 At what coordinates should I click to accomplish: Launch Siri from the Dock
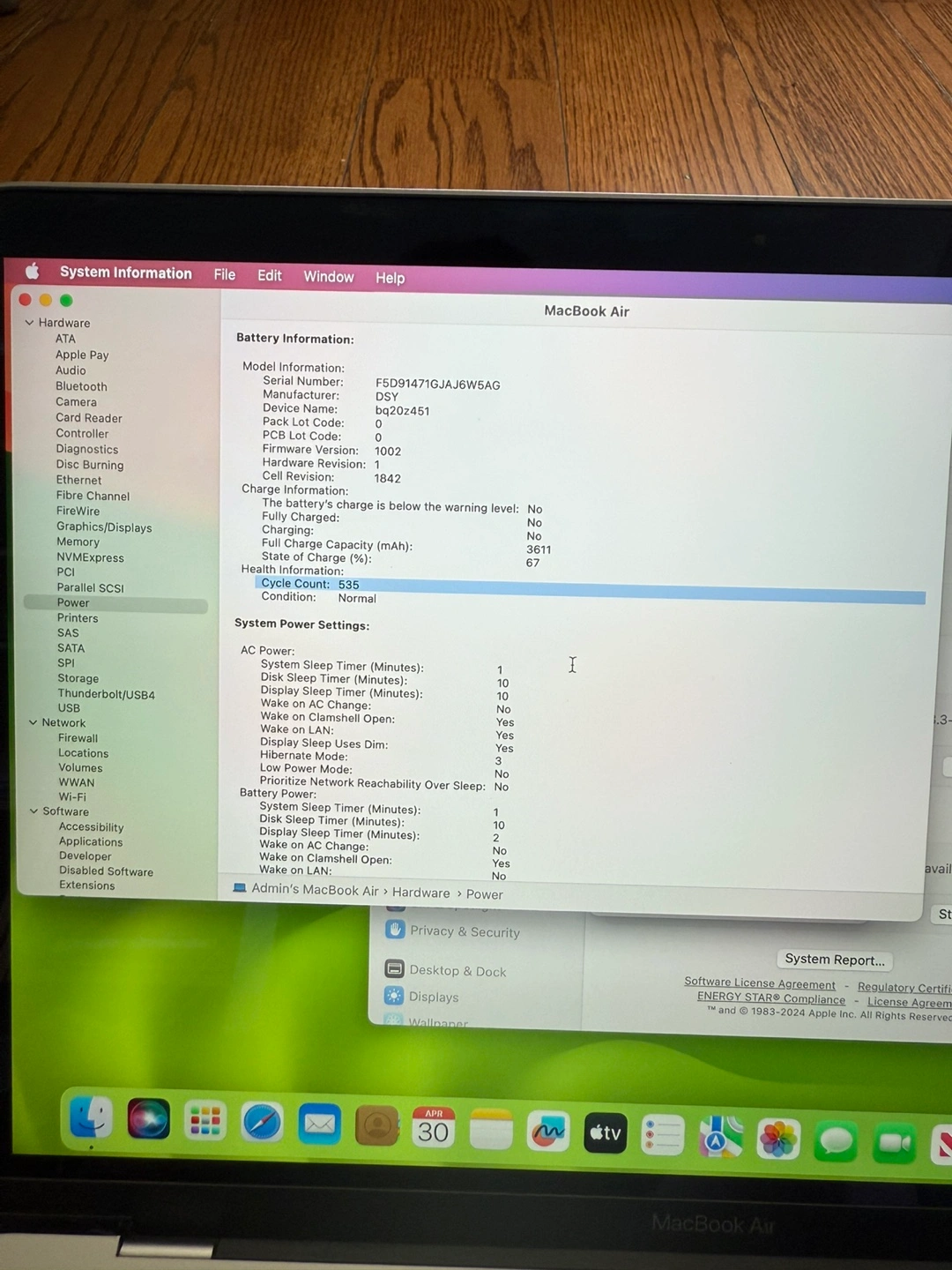[148, 1119]
